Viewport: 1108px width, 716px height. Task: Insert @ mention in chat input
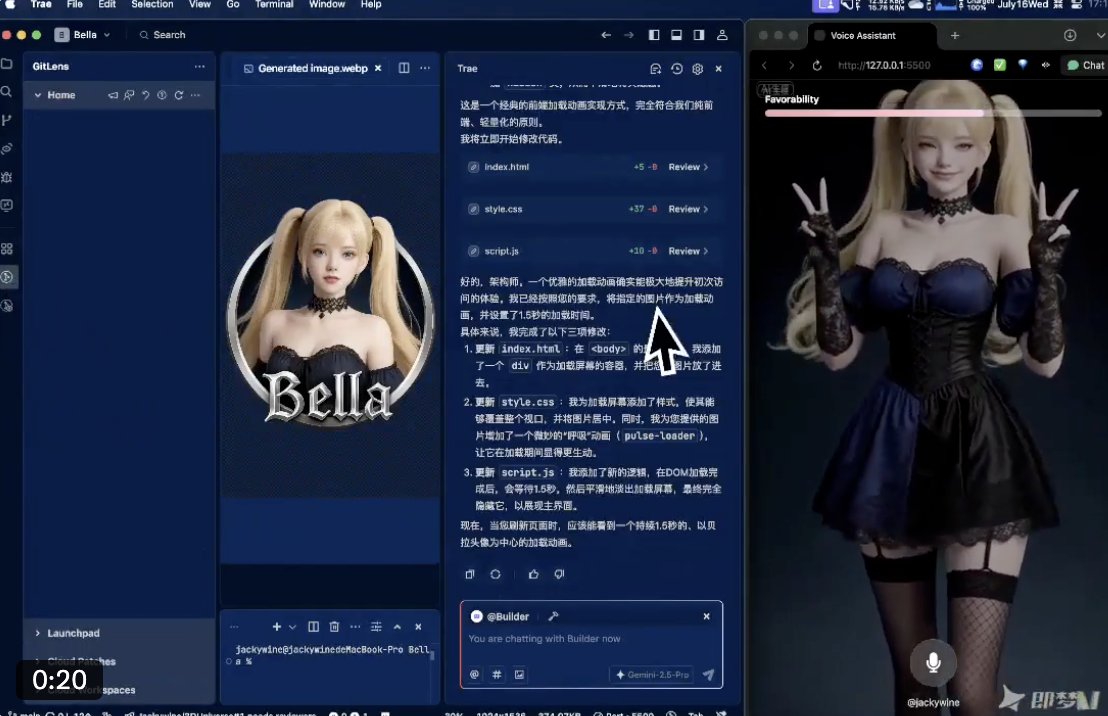[x=475, y=674]
